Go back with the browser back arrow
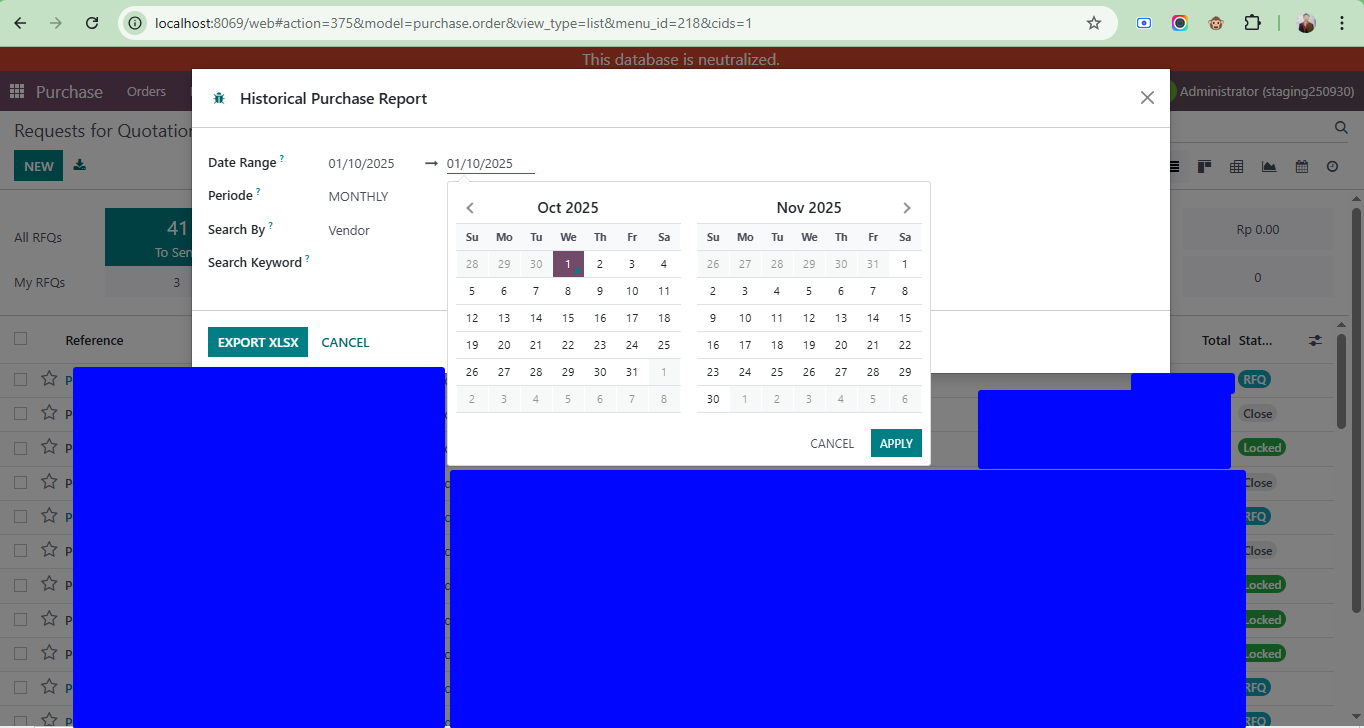The width and height of the screenshot is (1364, 728). pos(20,23)
